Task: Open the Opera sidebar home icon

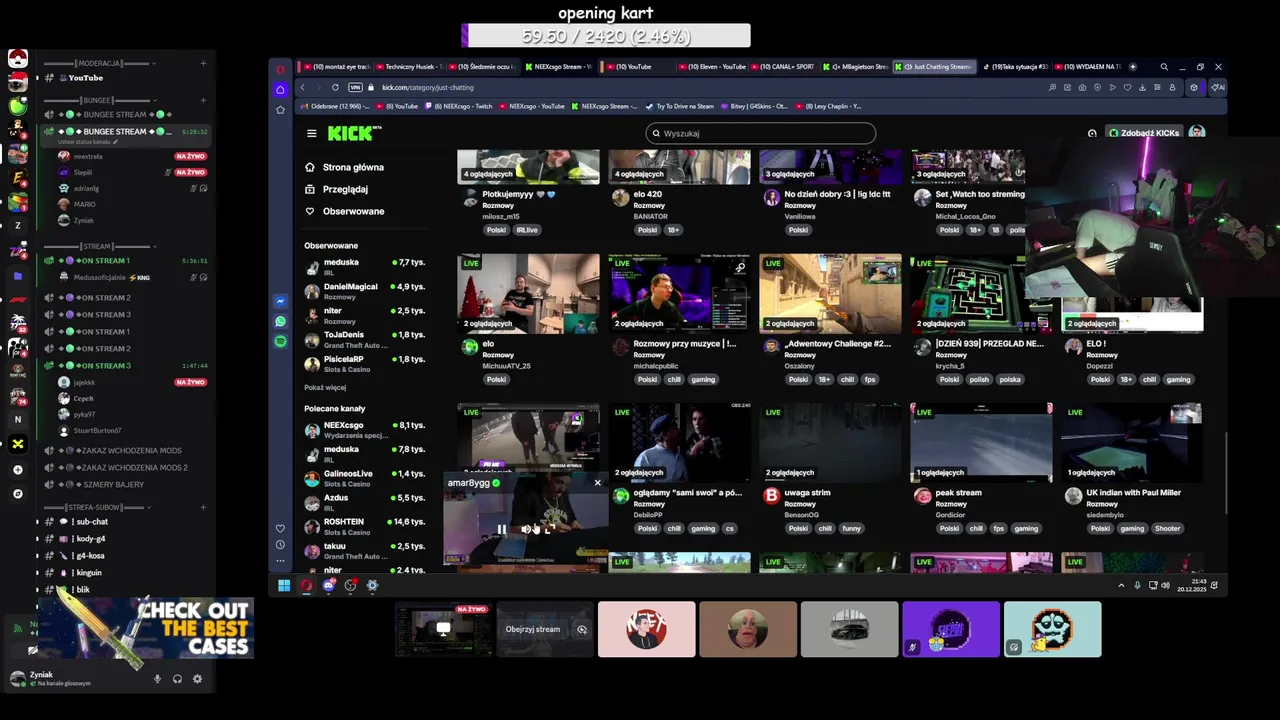Action: [280, 89]
